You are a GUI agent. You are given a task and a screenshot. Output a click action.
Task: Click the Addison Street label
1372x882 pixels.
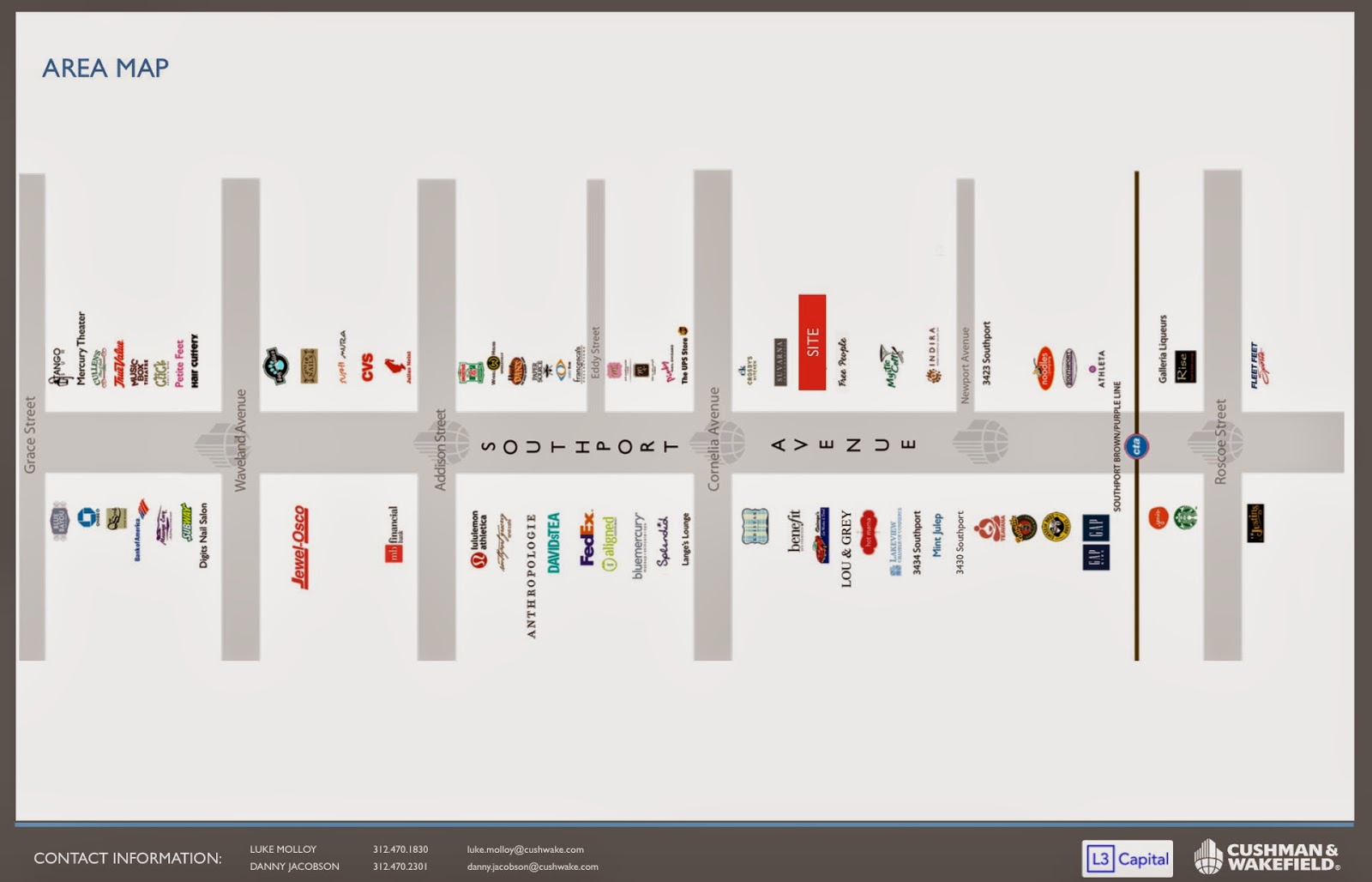pos(441,450)
